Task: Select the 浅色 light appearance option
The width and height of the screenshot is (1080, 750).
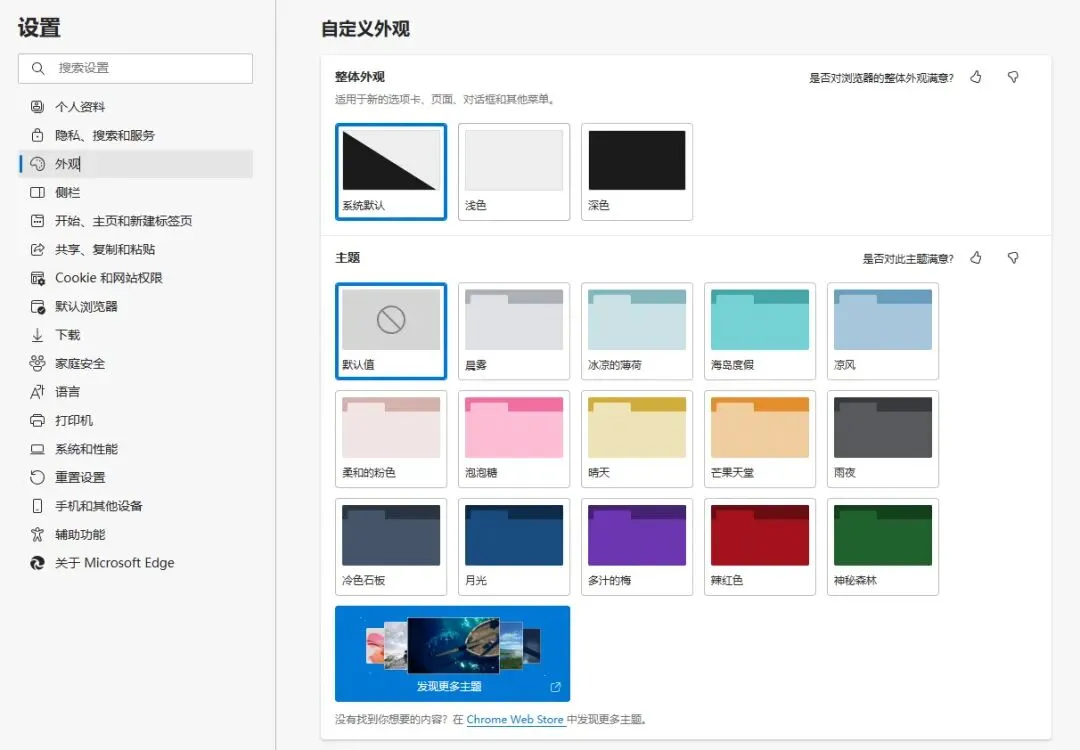Action: click(x=514, y=171)
